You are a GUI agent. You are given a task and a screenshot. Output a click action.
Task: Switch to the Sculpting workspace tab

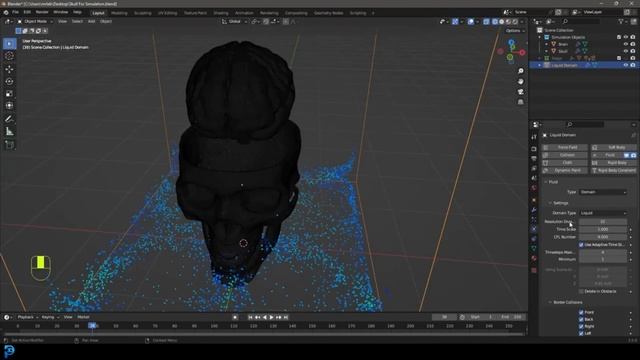click(x=143, y=13)
